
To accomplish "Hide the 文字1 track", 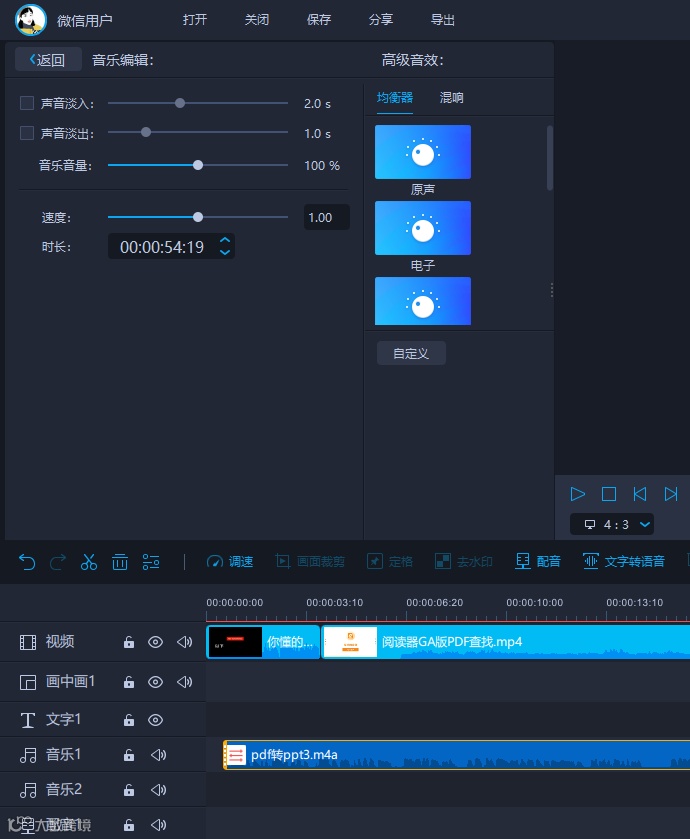I will (x=156, y=720).
